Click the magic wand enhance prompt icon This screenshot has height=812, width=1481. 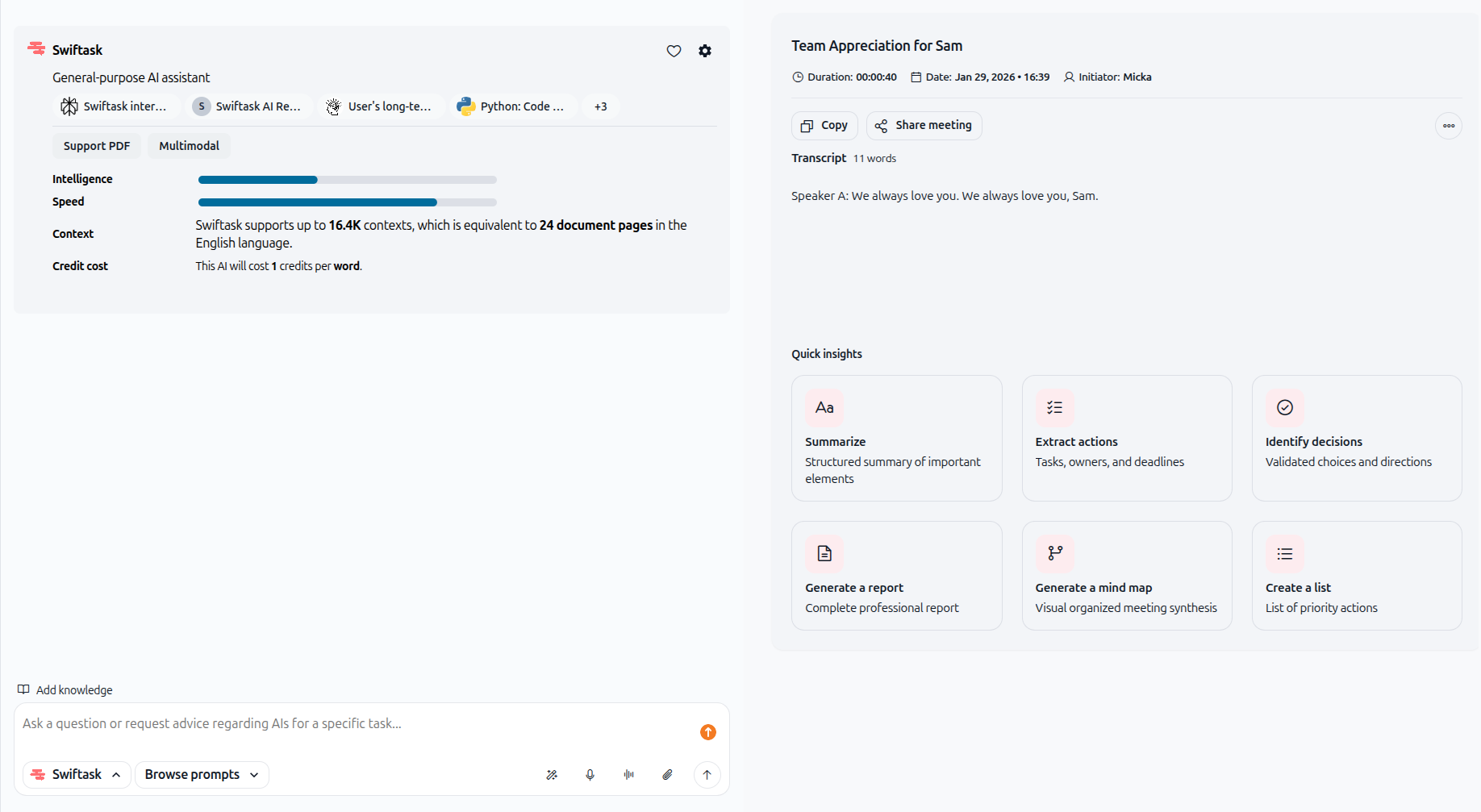pos(552,775)
